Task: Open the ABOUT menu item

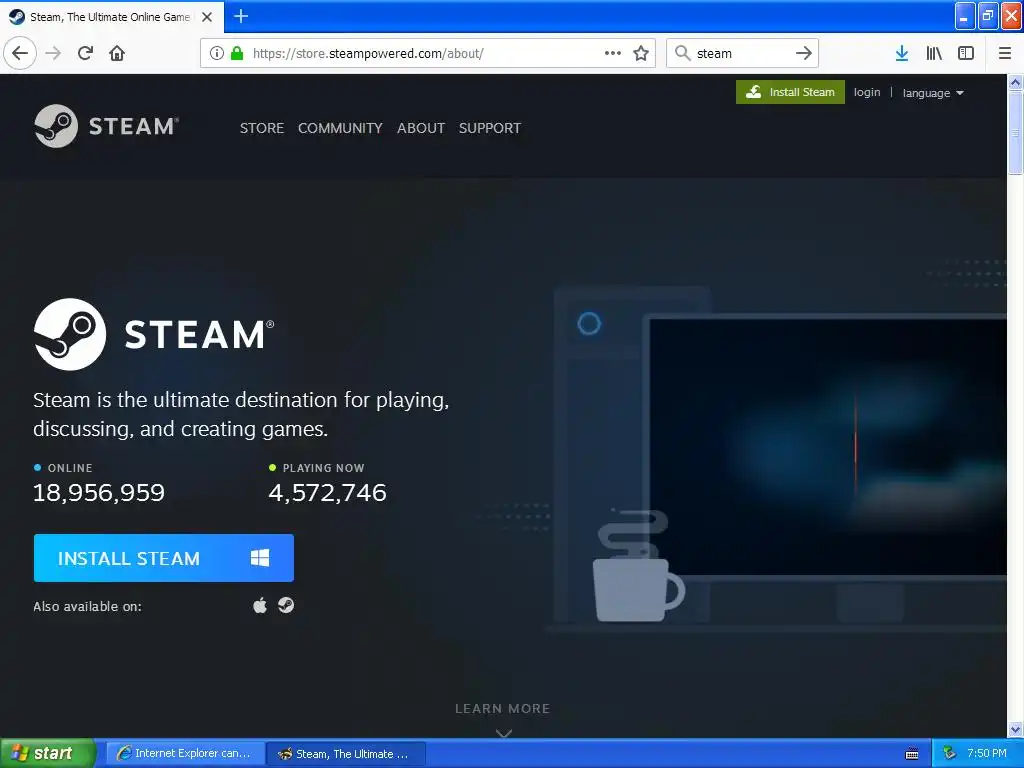Action: pyautogui.click(x=421, y=128)
